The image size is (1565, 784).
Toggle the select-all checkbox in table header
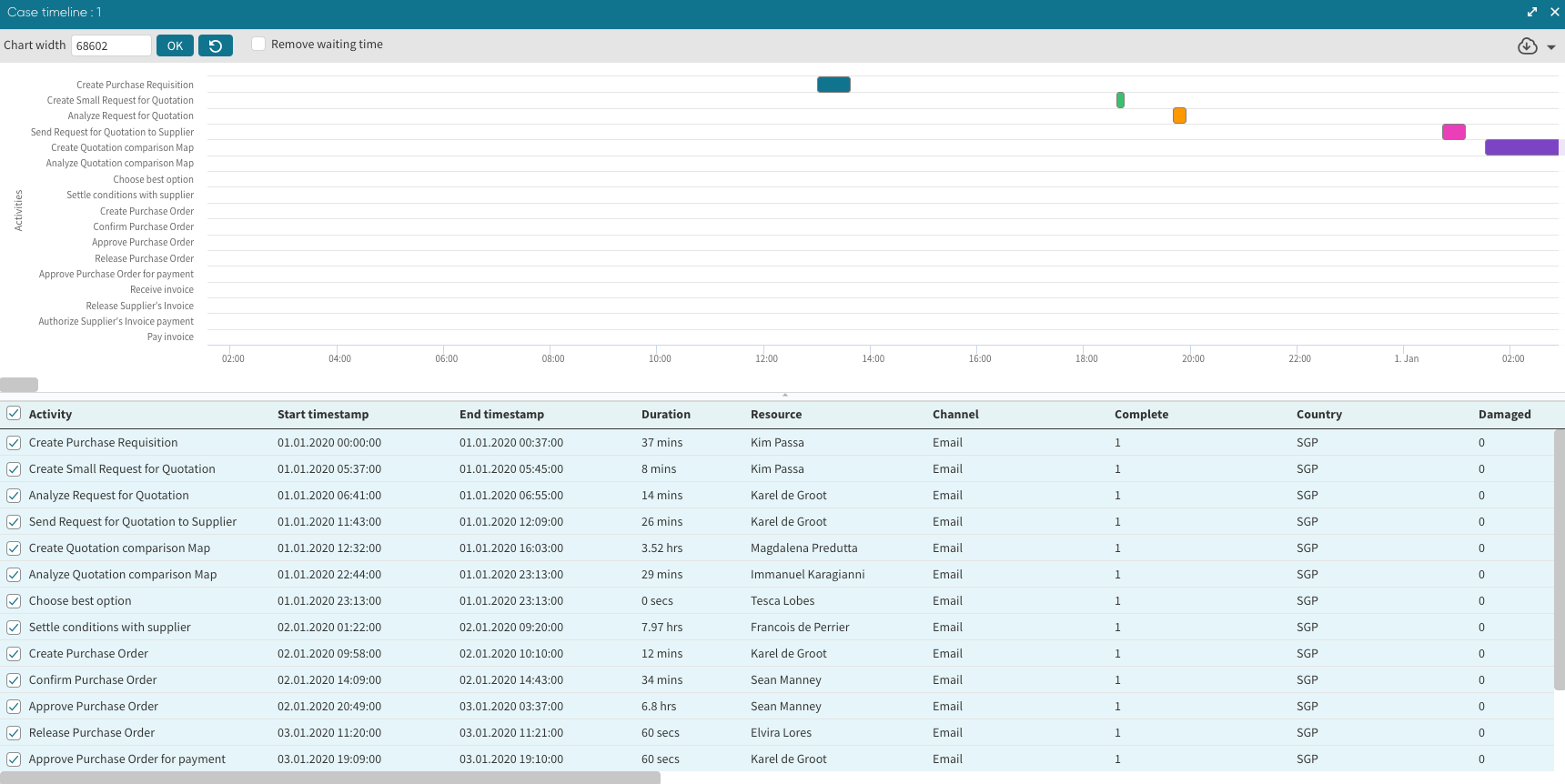pos(14,414)
